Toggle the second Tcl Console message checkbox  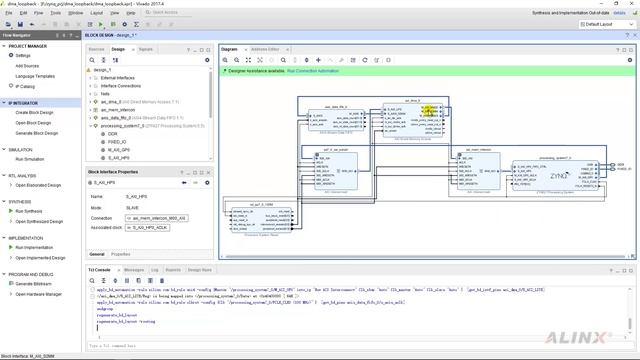(x=92, y=296)
